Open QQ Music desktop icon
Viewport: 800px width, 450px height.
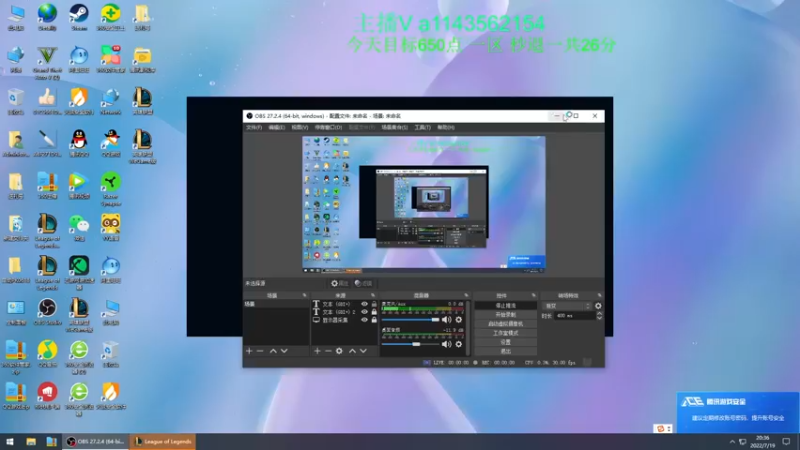point(47,354)
